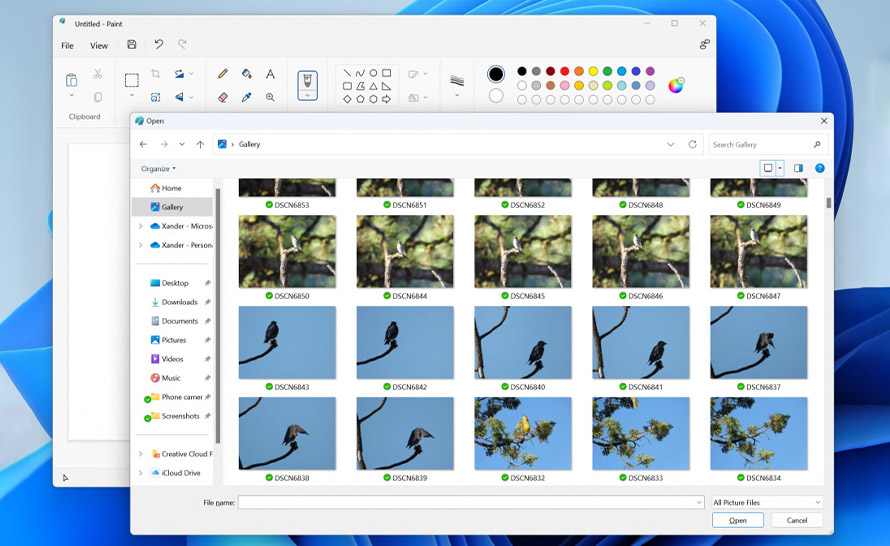Pick the red color swatch
The height and width of the screenshot is (546, 890).
tap(565, 71)
